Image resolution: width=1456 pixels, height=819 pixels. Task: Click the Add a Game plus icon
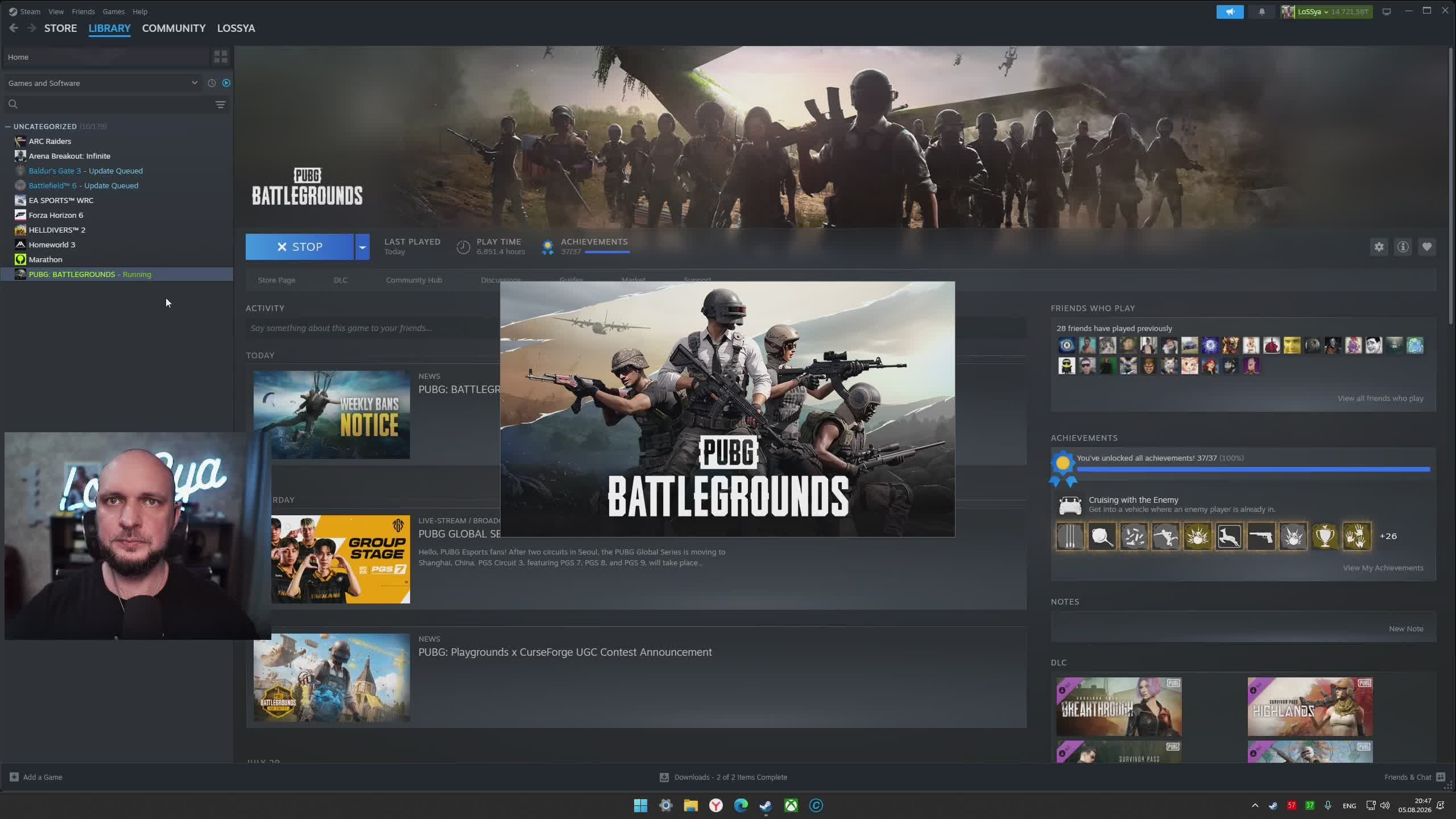(14, 777)
